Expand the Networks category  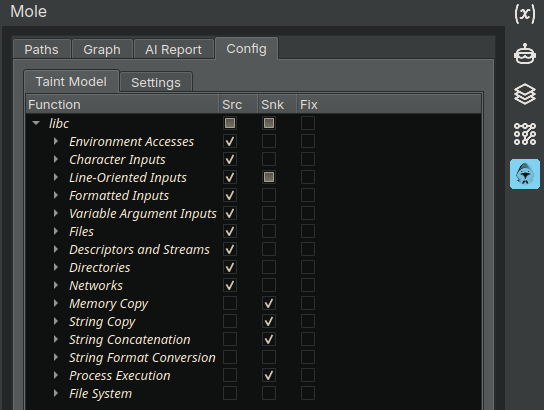[56, 285]
